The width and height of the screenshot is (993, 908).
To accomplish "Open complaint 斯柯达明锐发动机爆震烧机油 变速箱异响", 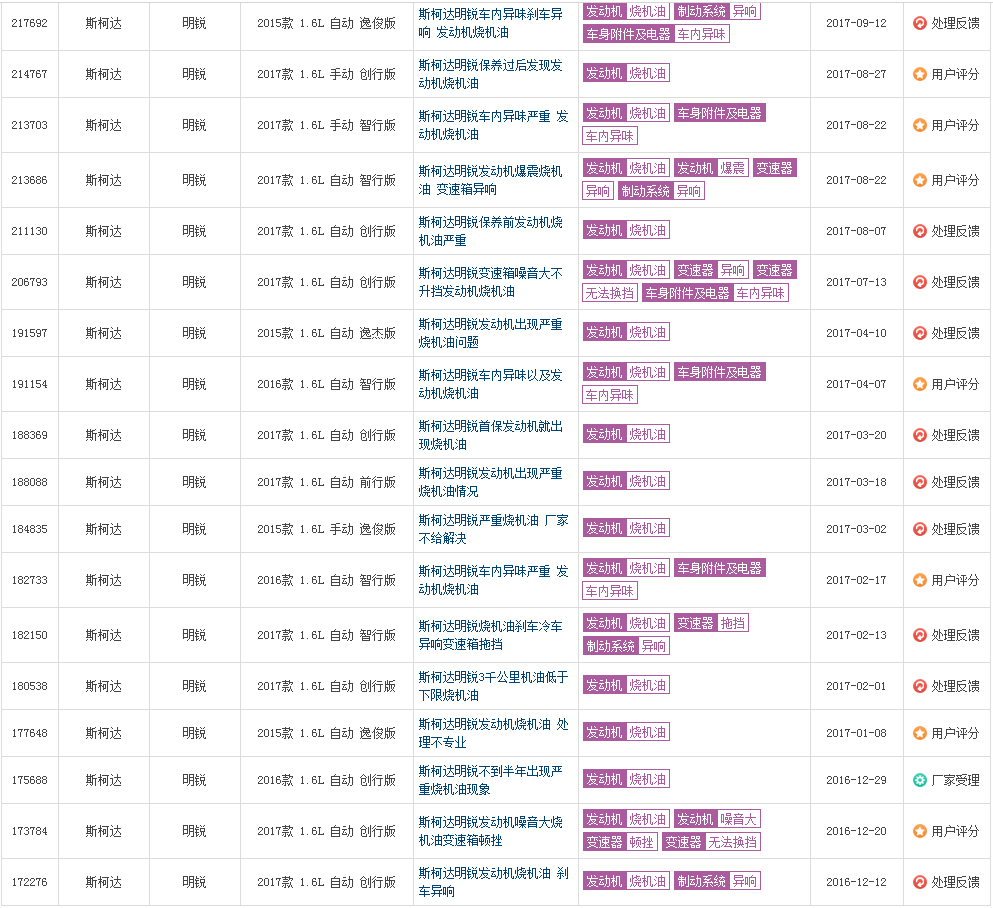I will (490, 180).
